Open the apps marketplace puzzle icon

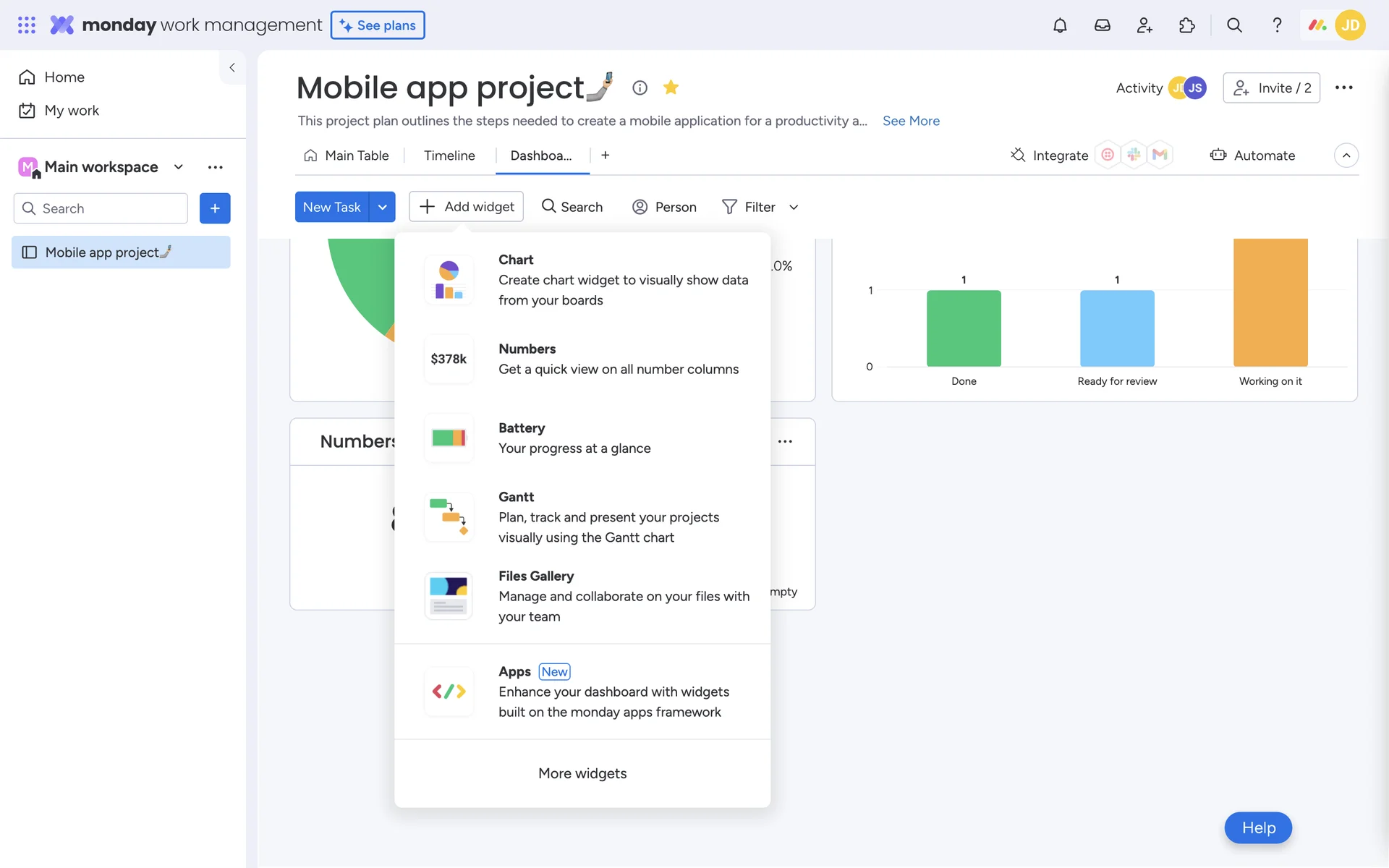pos(1186,25)
